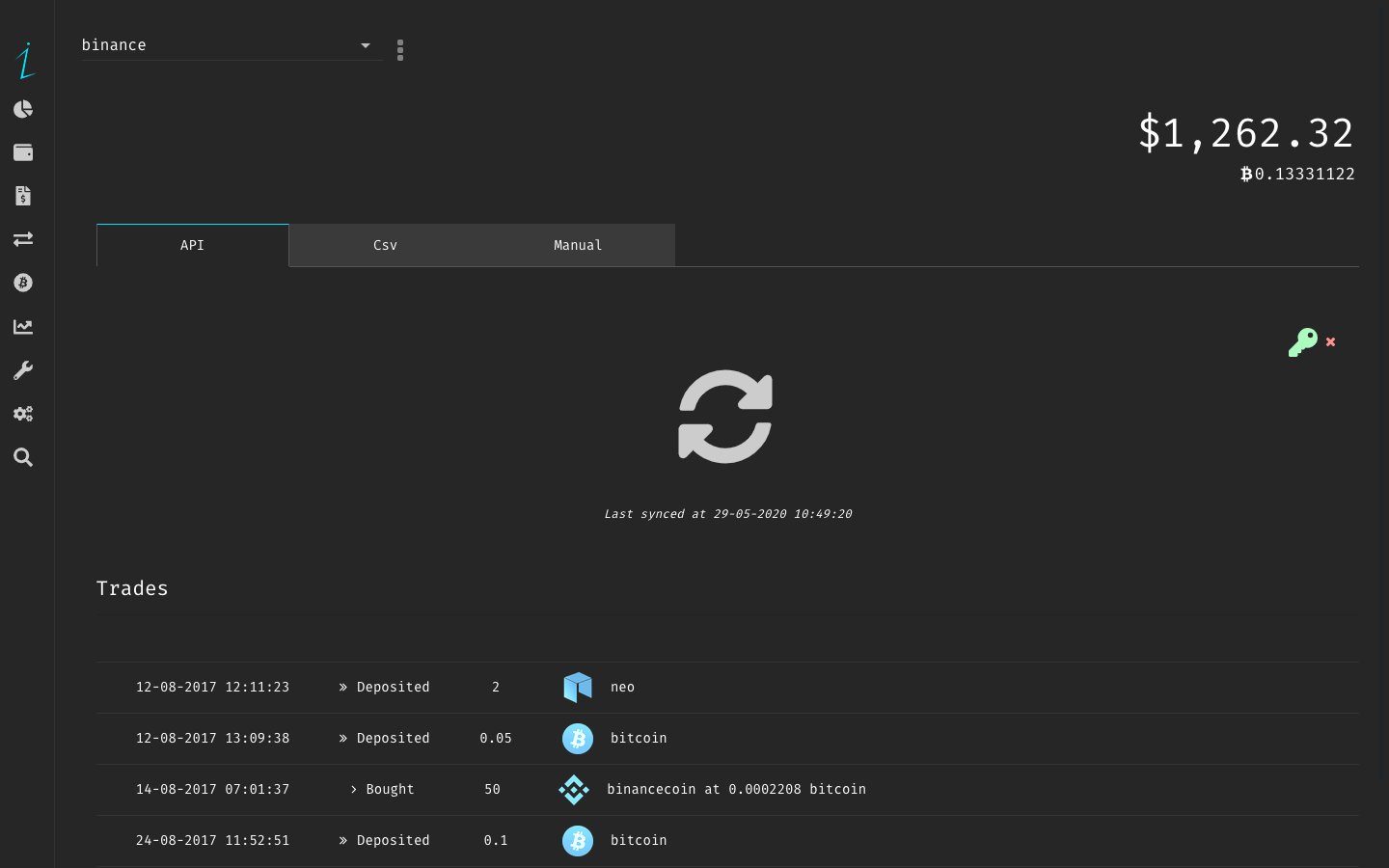Click amount 50 in Bought row
The image size is (1389, 868).
pos(492,790)
